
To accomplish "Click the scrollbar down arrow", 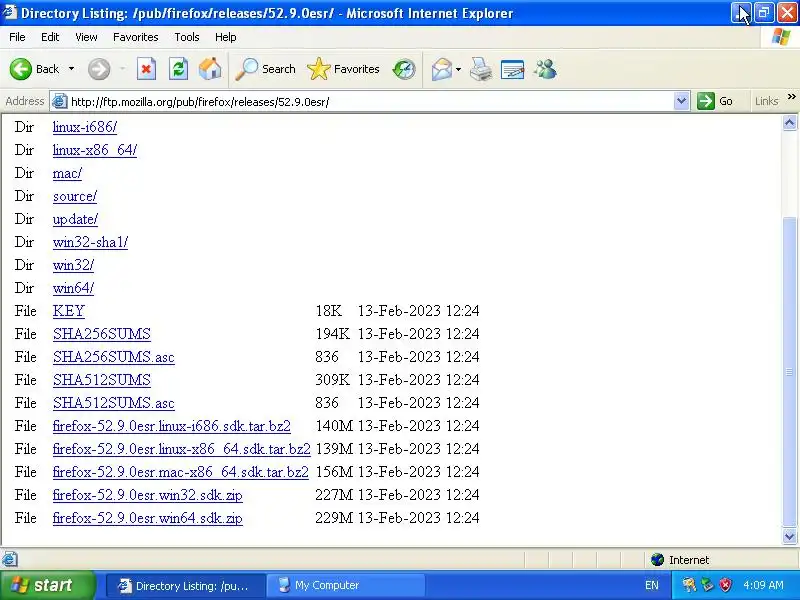I will (x=789, y=536).
